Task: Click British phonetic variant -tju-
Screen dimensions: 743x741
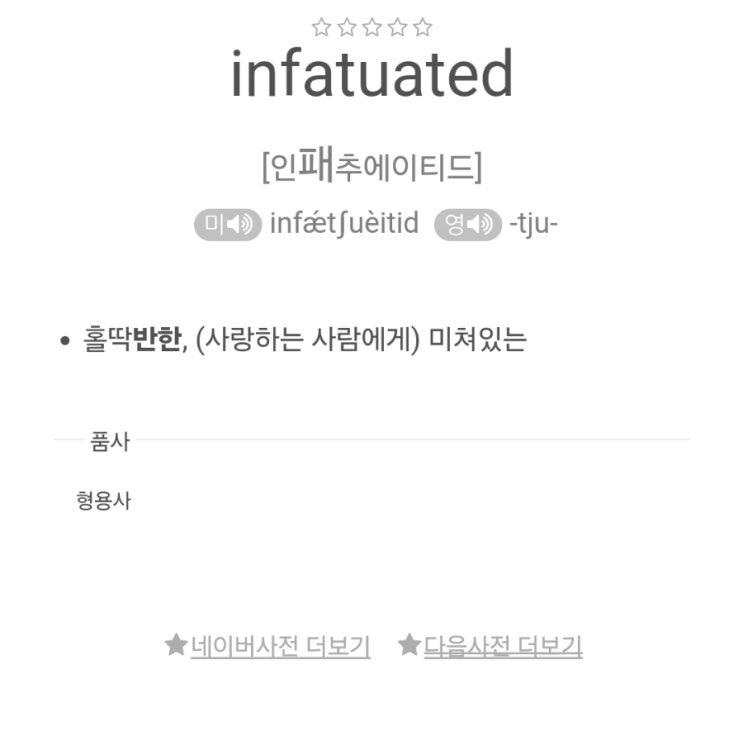Action: point(534,224)
